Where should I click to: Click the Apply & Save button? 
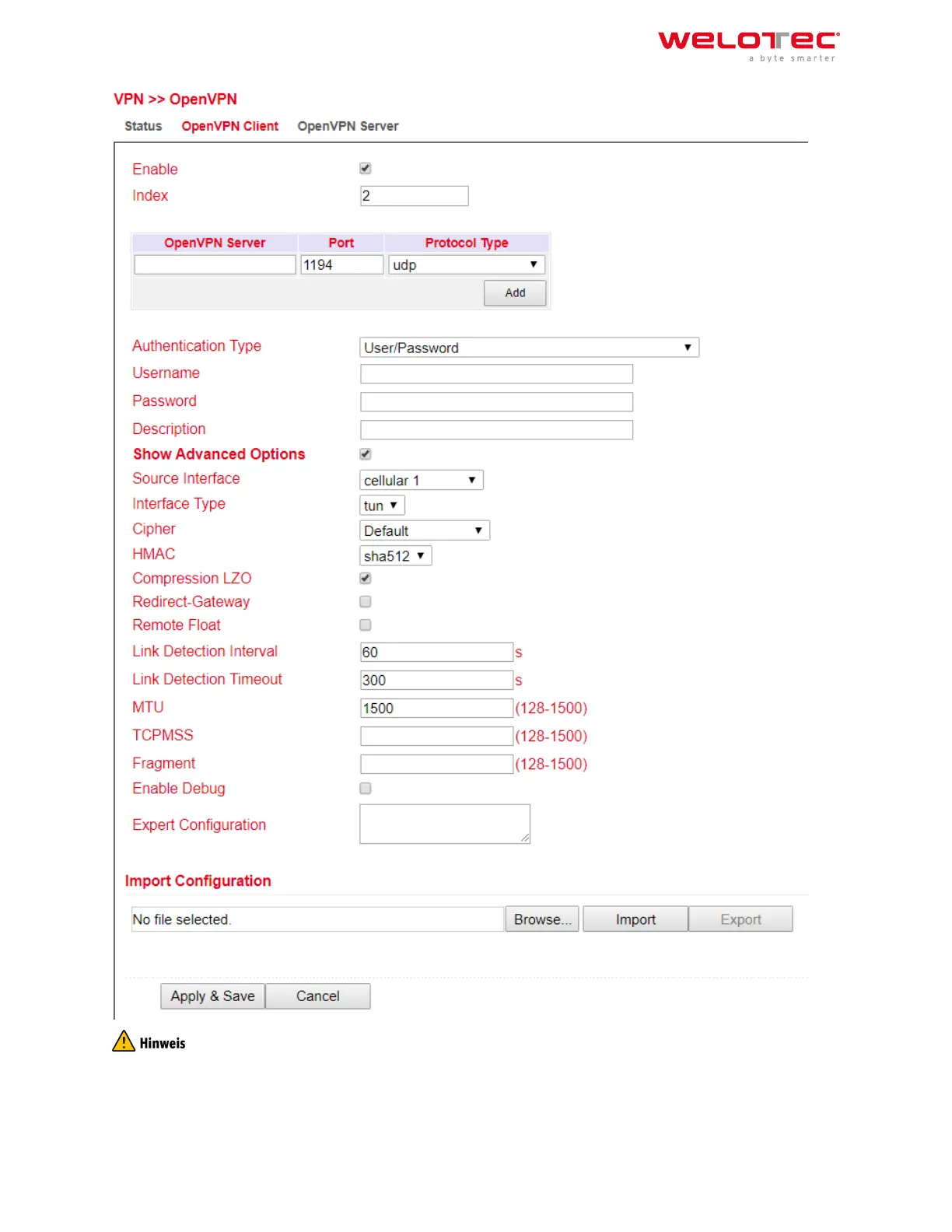212,996
